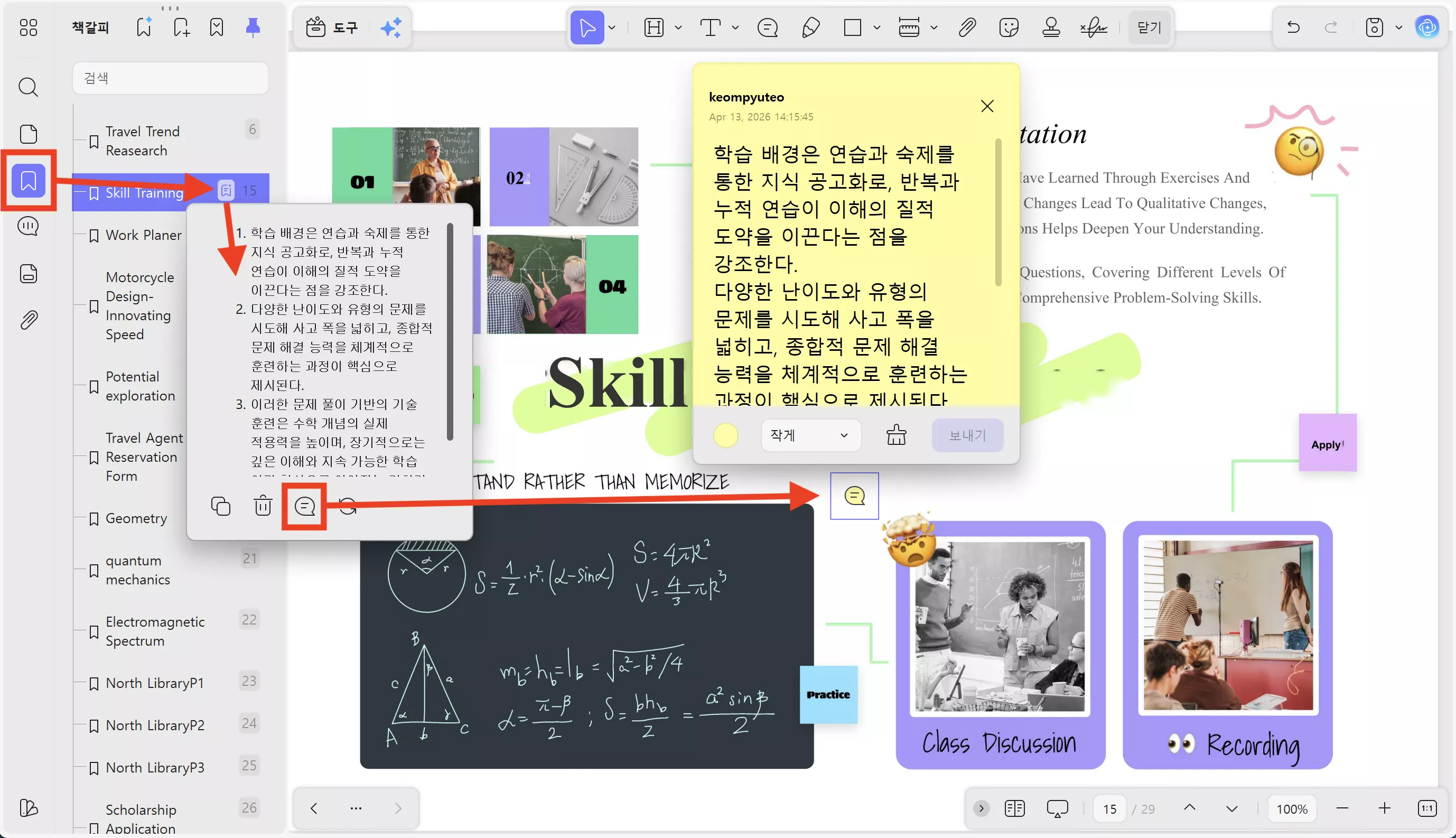Open the Text tool dropdown
This screenshot has width=1456, height=838.
735,27
